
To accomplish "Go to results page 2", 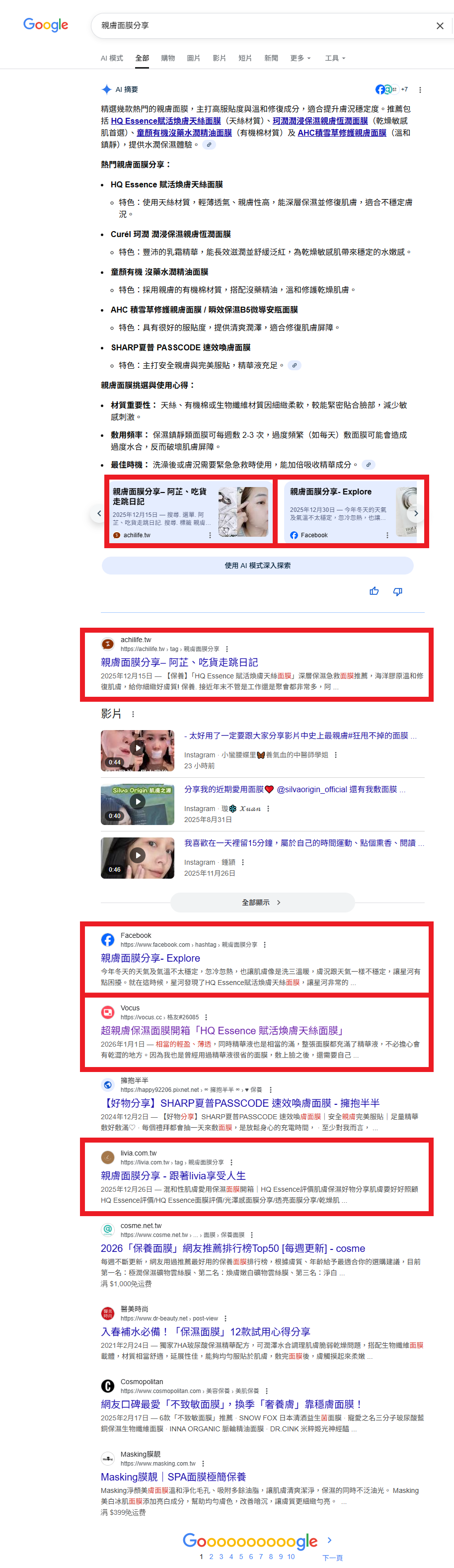I will (211, 1557).
